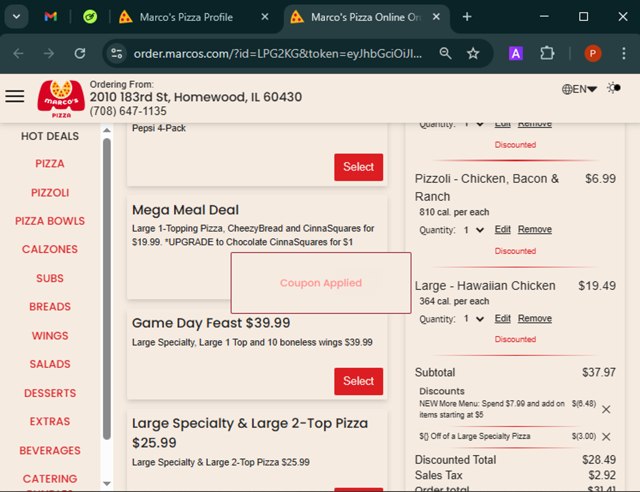Click the Marco's Pizza logo
The image size is (640, 492).
tap(61, 99)
